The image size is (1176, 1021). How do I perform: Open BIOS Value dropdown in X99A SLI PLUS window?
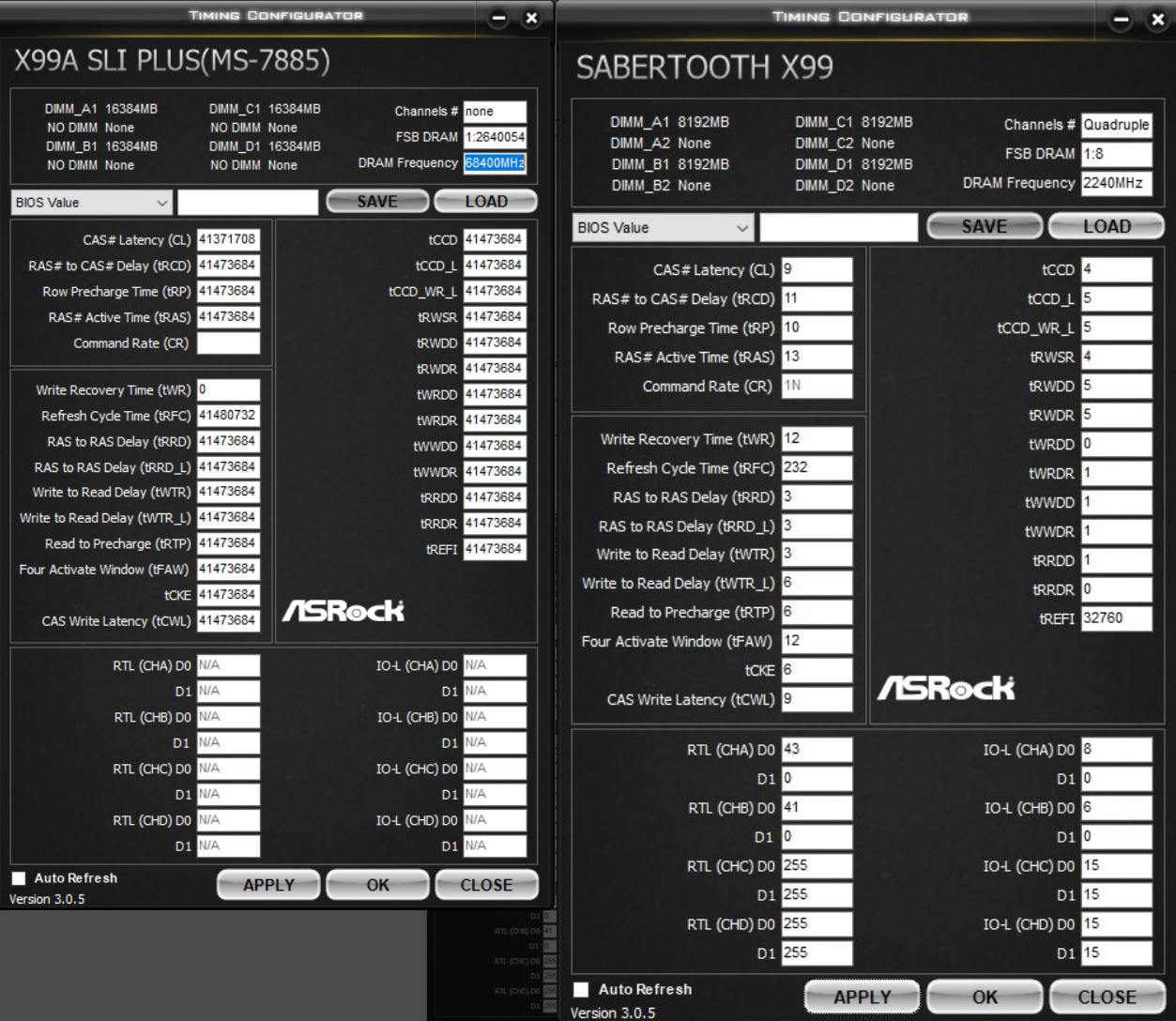tap(92, 202)
